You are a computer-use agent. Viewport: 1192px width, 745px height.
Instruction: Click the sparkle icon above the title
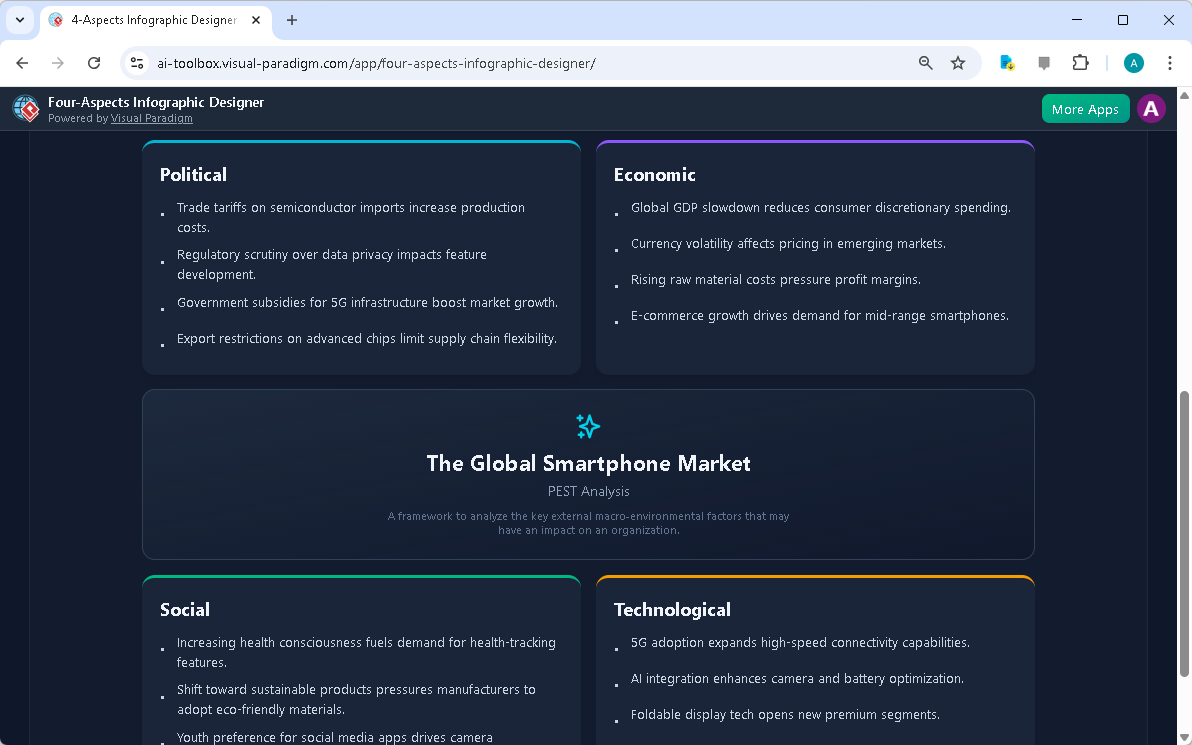(x=588, y=426)
